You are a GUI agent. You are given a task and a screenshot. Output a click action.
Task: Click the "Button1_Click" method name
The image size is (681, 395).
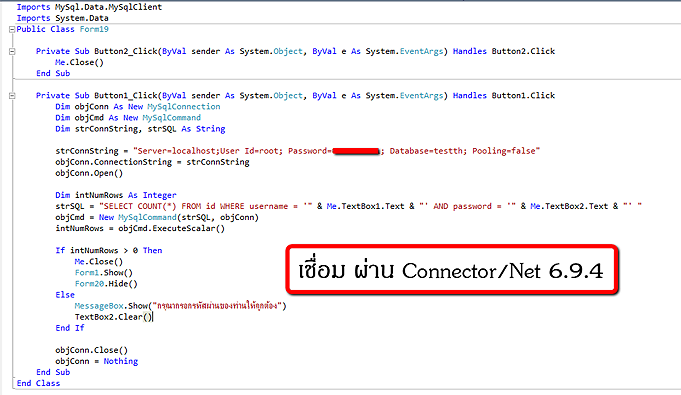[x=126, y=96]
